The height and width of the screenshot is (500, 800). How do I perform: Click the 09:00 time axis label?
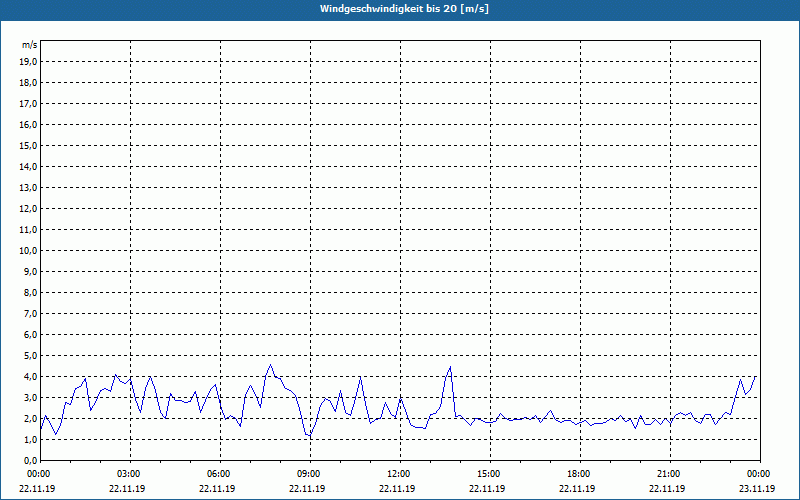[310, 474]
